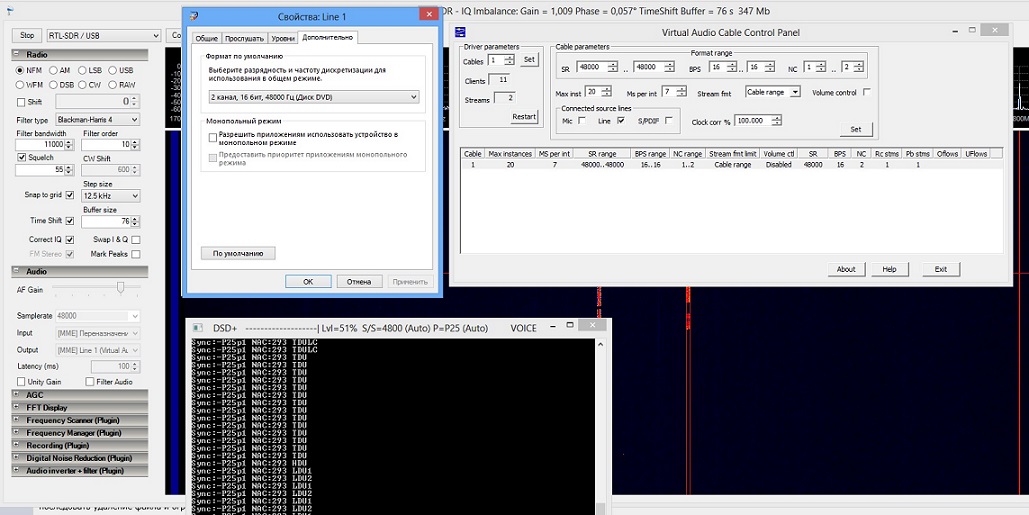Enable Unity Gain checkbox

(21, 382)
